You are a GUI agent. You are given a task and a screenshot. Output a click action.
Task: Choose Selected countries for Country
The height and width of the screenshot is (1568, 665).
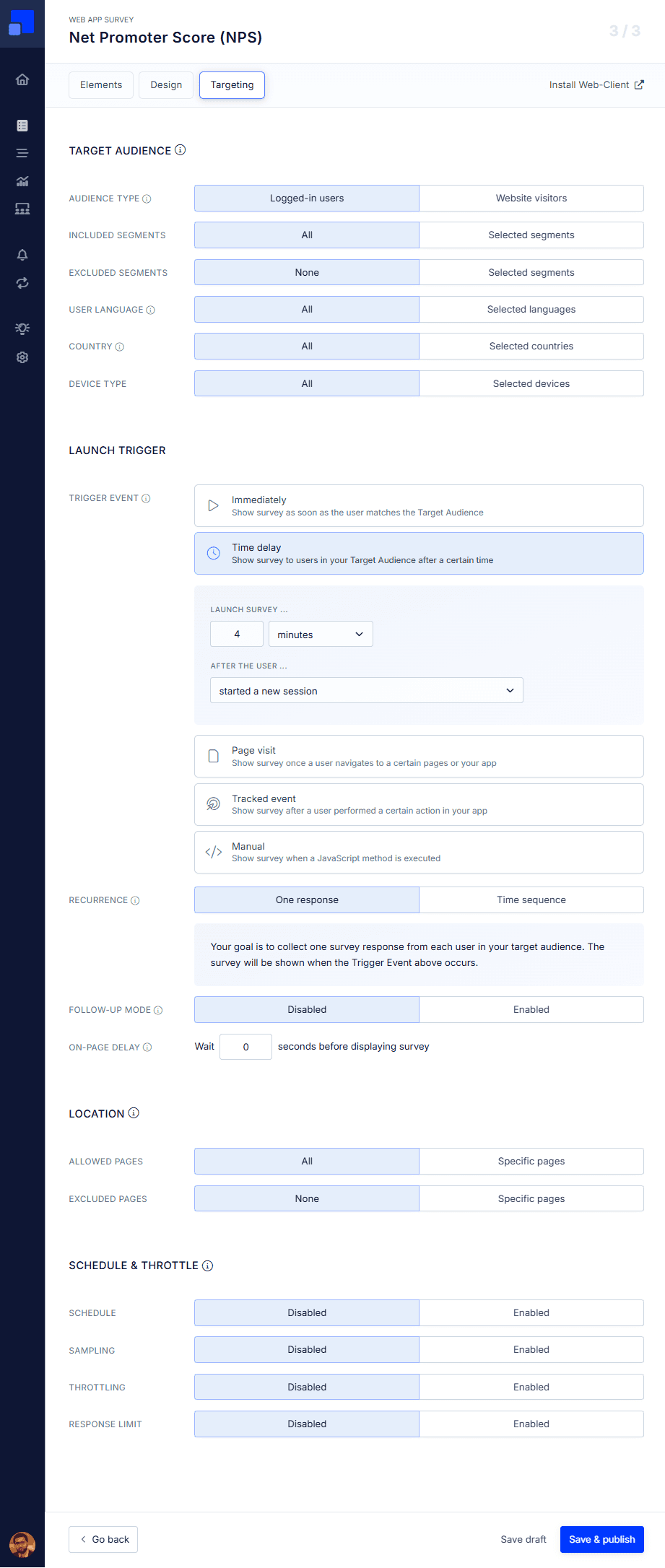tap(531, 347)
